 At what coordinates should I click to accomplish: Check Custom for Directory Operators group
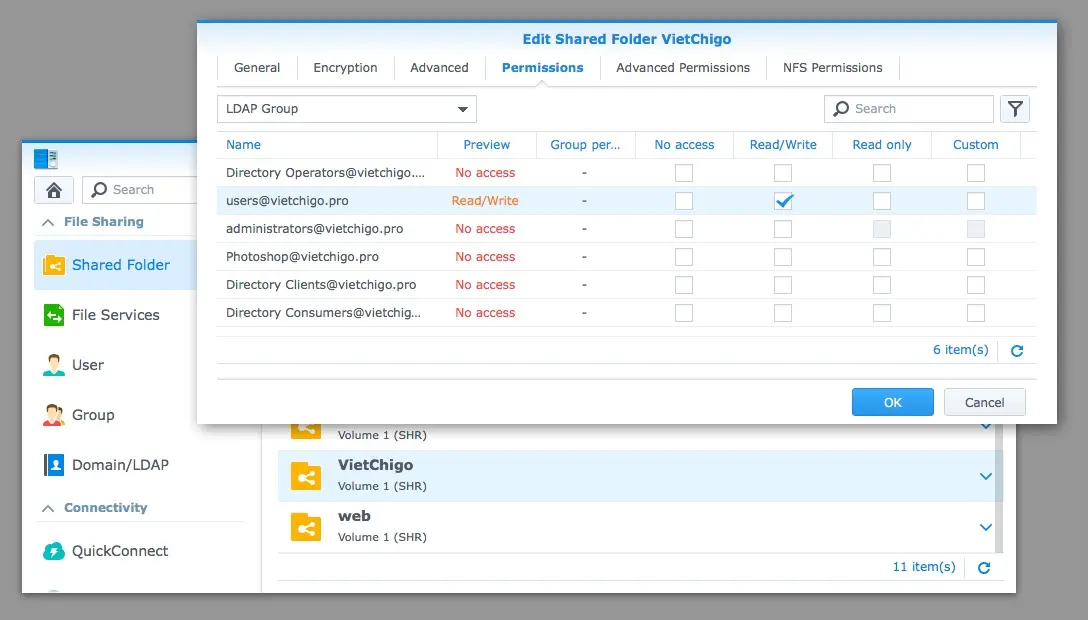point(976,173)
